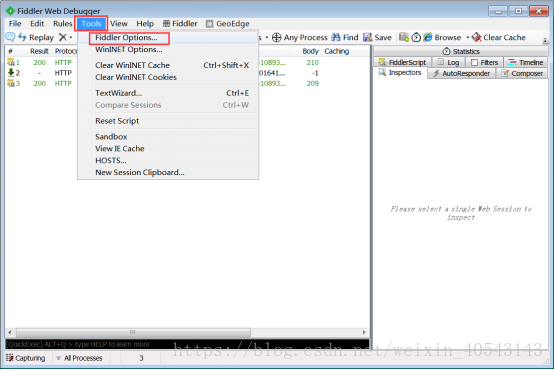Viewport: 554px width, 370px height.
Task: Open the Browse dropdown arrow
Action: (x=467, y=37)
